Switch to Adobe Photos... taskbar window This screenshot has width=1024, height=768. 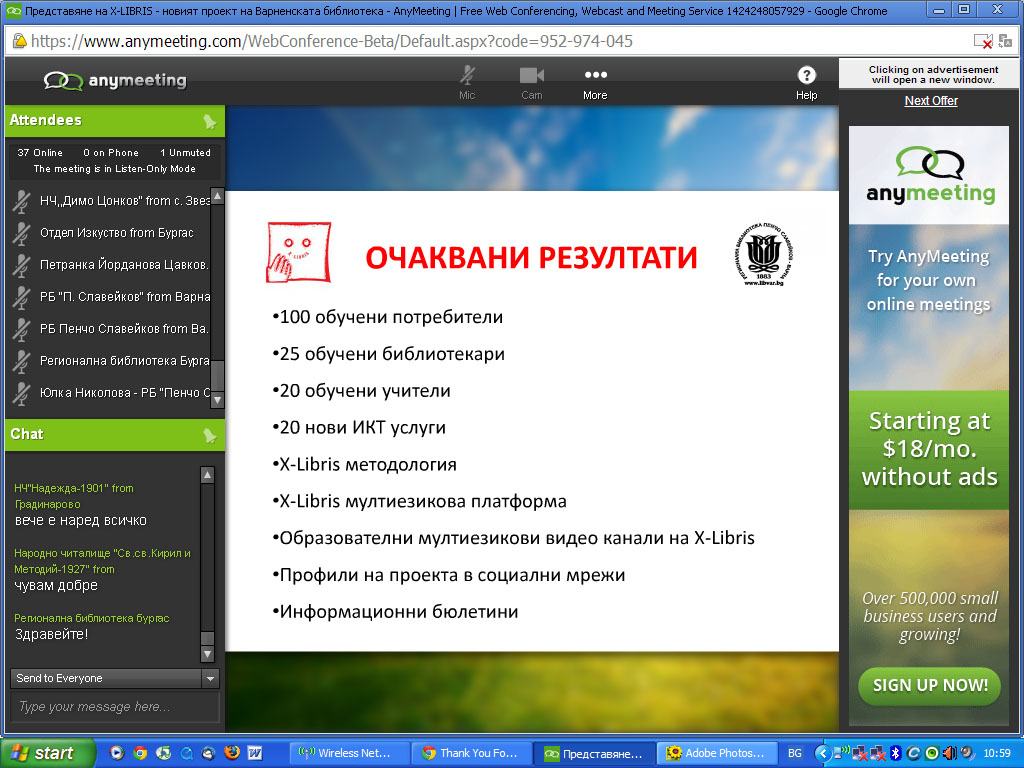pos(716,754)
